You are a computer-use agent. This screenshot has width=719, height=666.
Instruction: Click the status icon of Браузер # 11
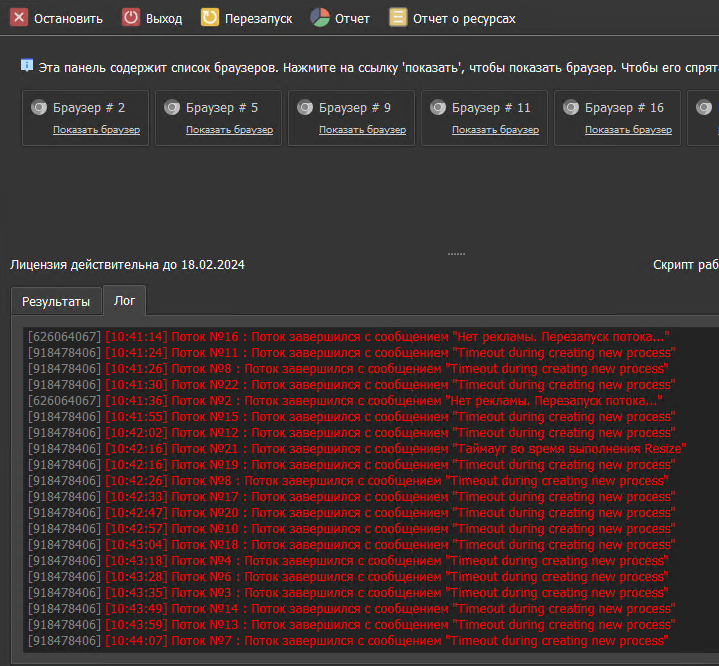coord(438,107)
